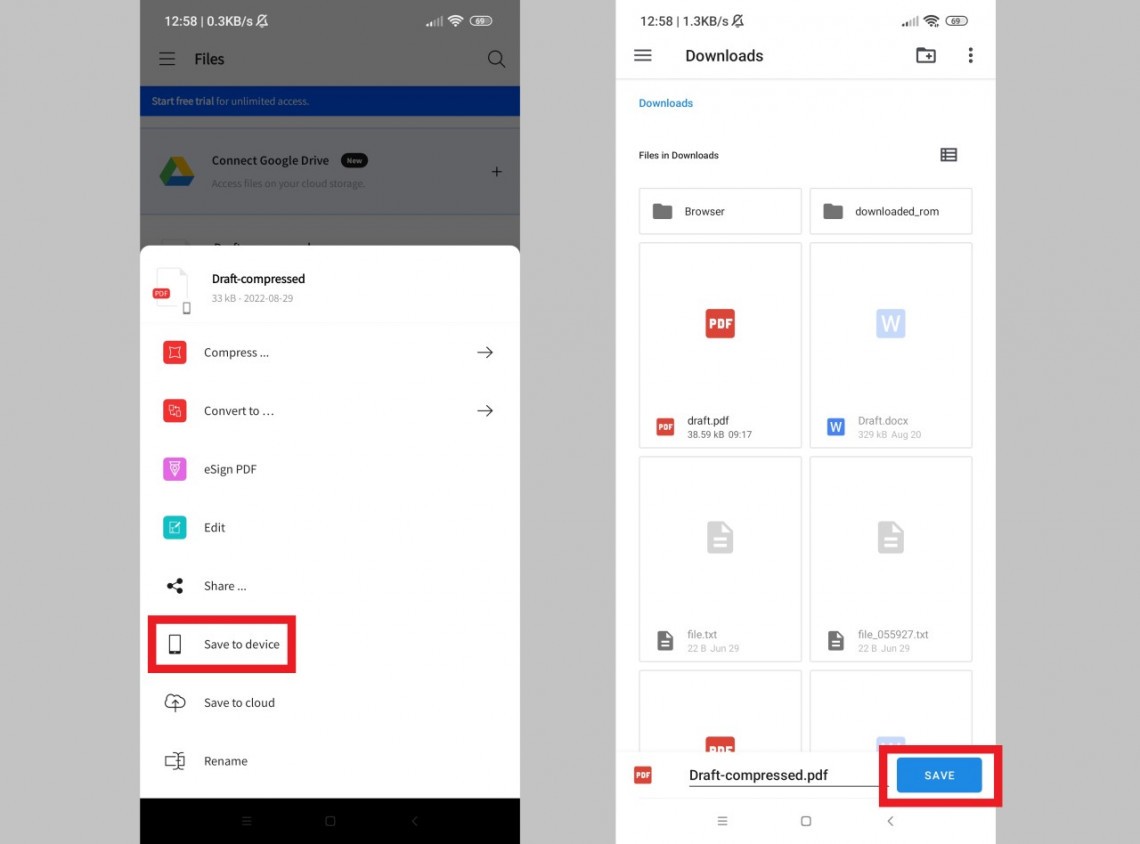The image size is (1140, 844).
Task: Open the hamburger menu in Files
Action: (166, 59)
